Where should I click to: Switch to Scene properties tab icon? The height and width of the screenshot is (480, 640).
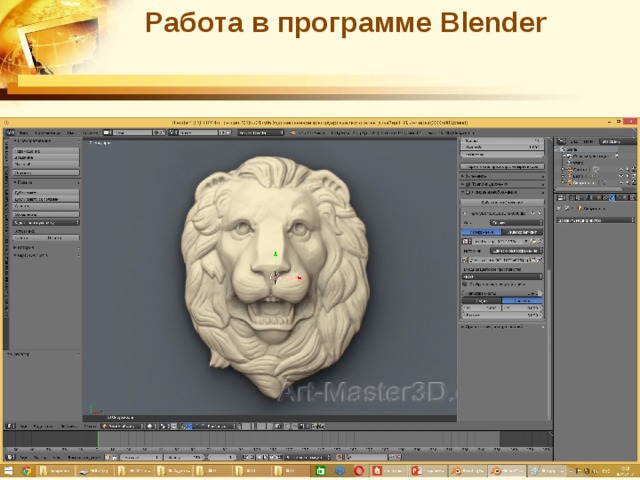click(584, 198)
